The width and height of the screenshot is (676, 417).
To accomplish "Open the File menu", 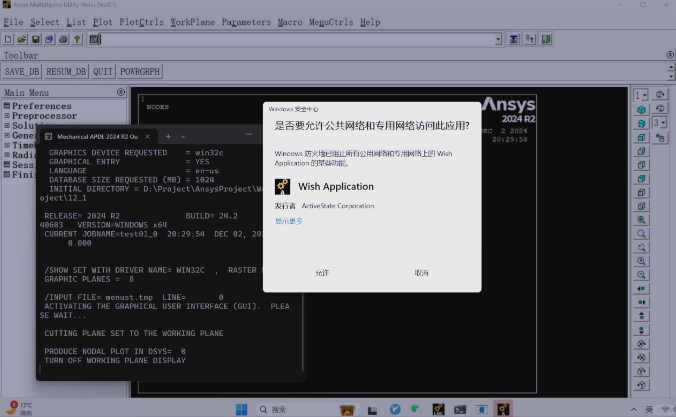I will pos(13,22).
